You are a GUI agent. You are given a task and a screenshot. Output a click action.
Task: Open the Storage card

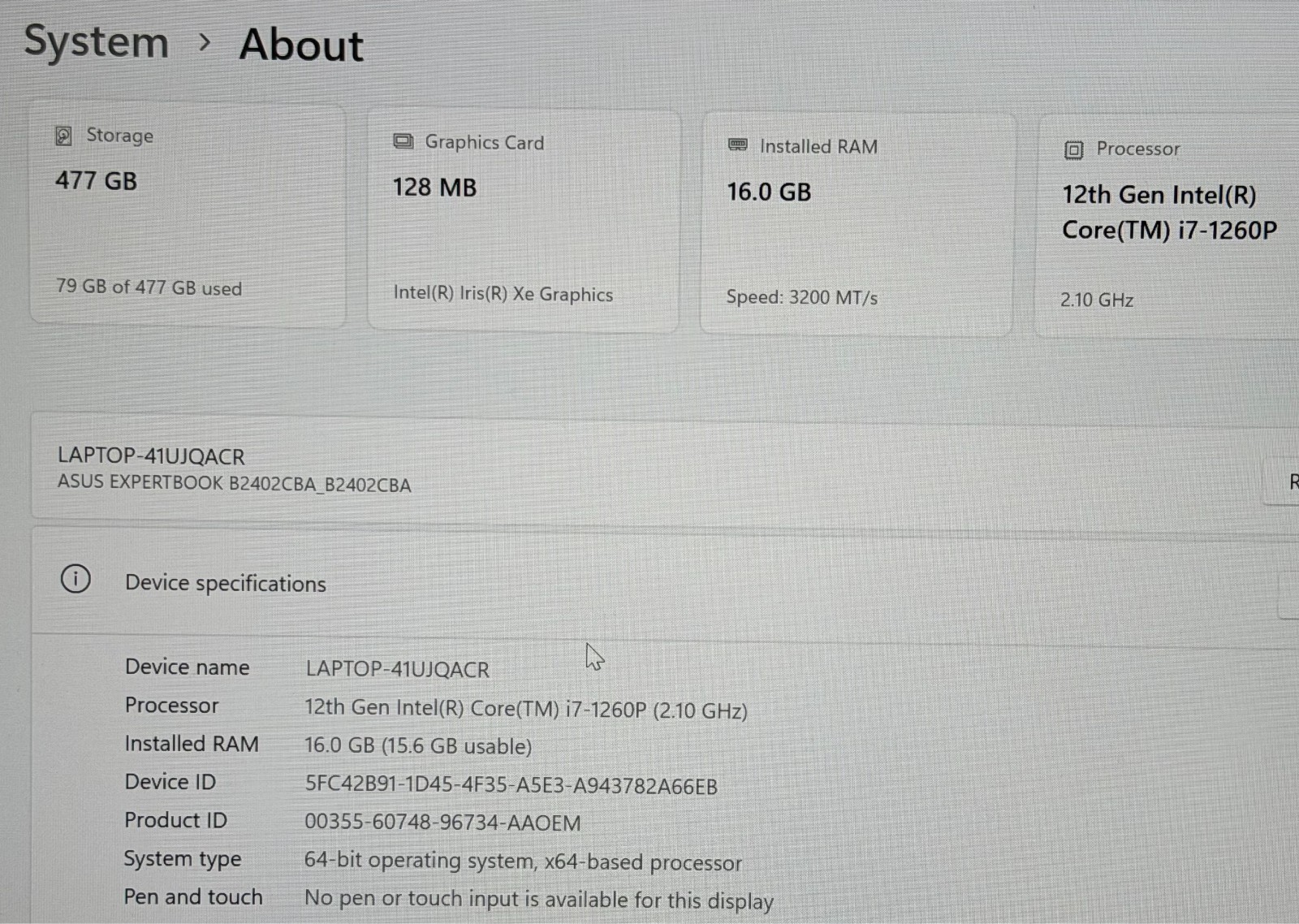188,214
